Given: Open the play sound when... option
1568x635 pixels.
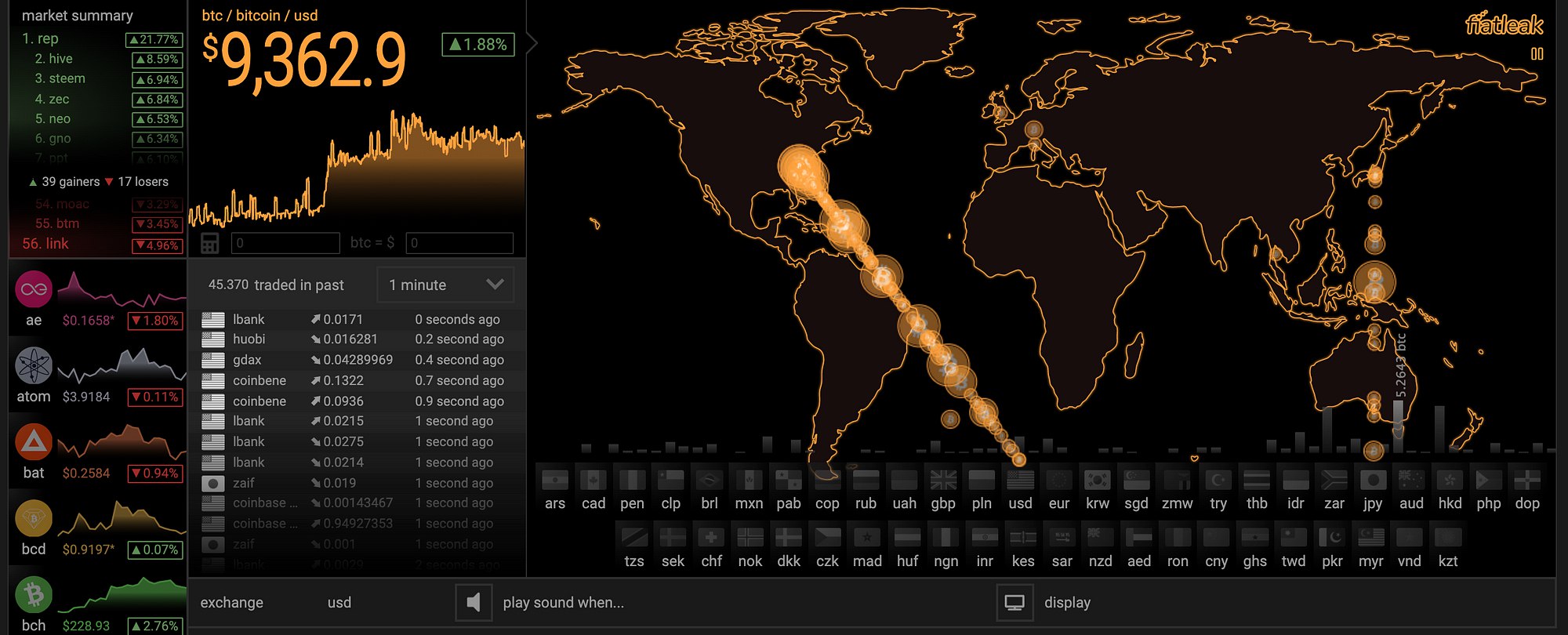Looking at the screenshot, I should (563, 603).
